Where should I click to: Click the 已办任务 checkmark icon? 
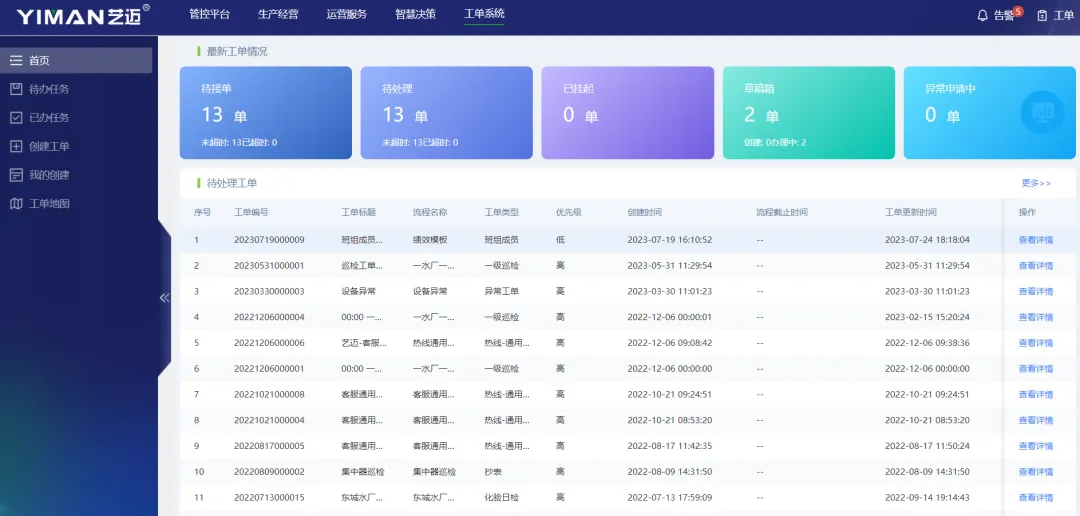16,118
